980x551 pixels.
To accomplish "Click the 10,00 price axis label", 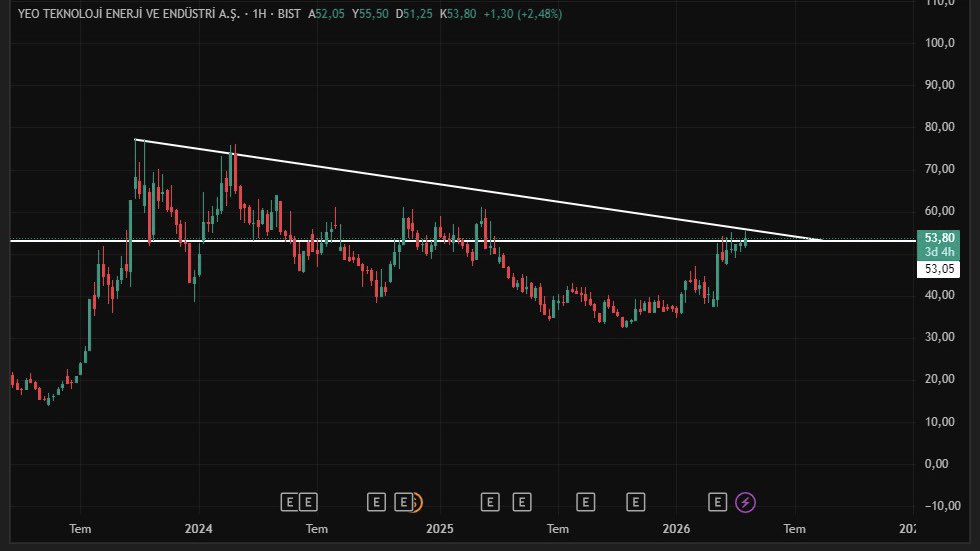I will coord(939,422).
